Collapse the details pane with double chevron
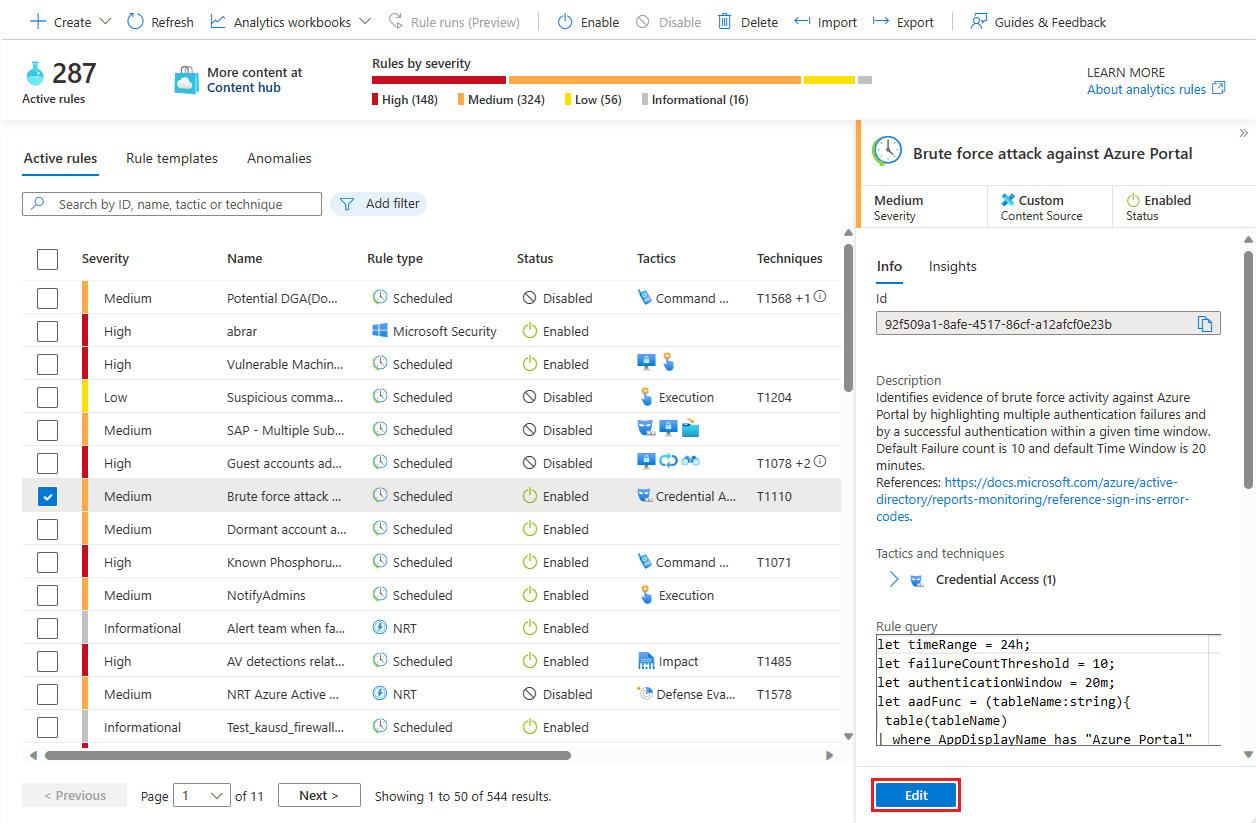1256x823 pixels. pyautogui.click(x=1243, y=133)
